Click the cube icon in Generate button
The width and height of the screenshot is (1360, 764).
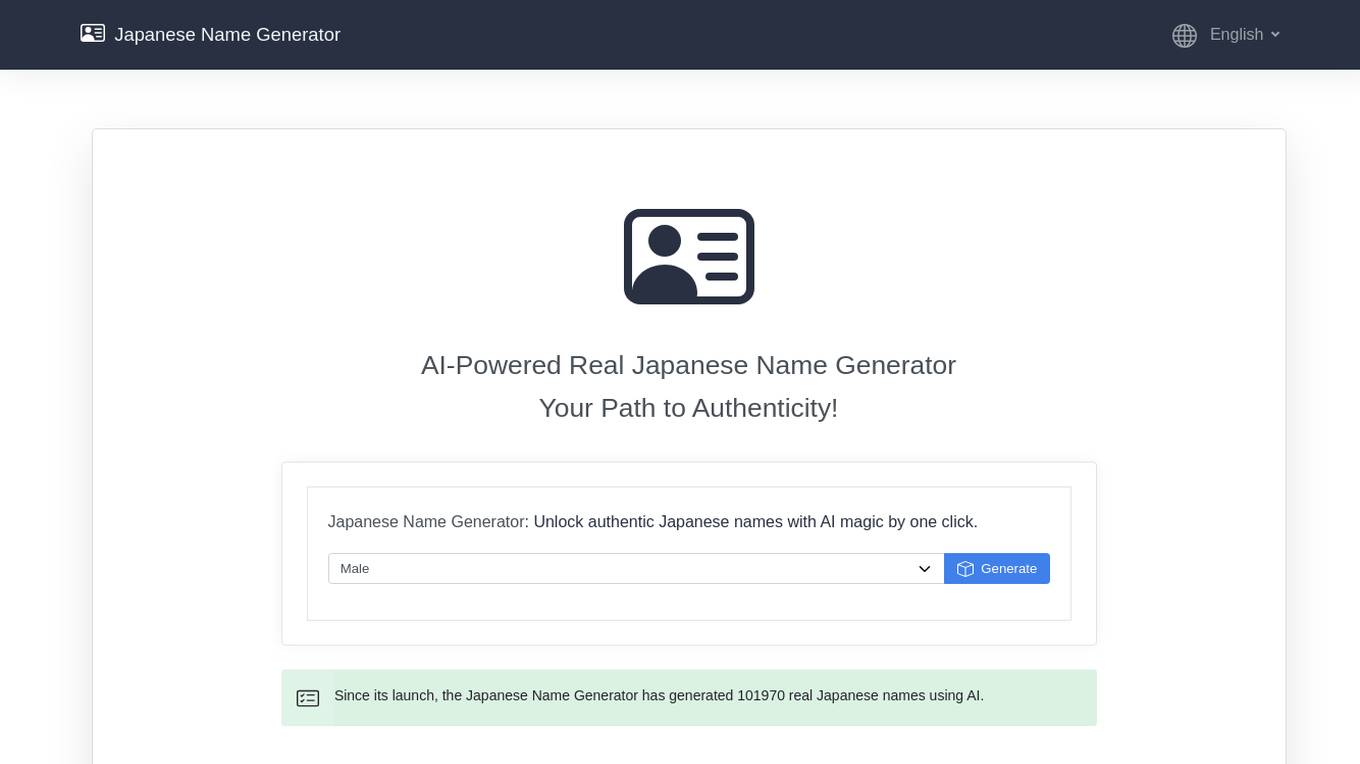pyautogui.click(x=965, y=569)
